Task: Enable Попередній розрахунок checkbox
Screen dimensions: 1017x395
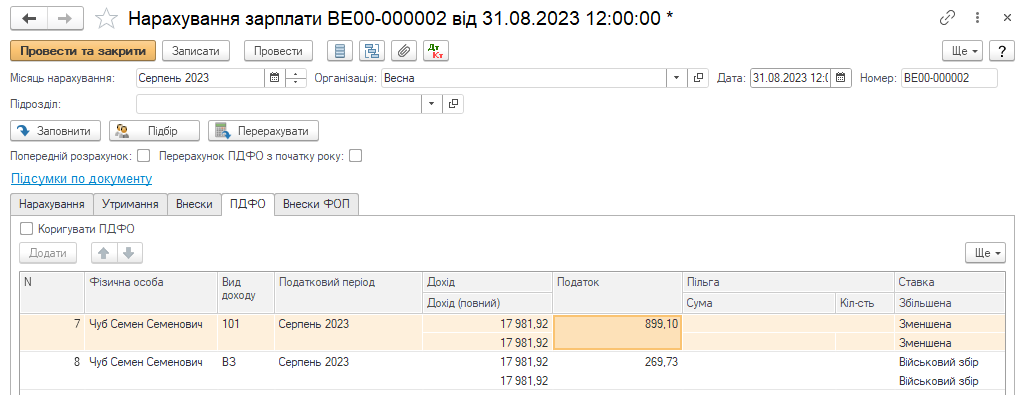Action: 144,156
